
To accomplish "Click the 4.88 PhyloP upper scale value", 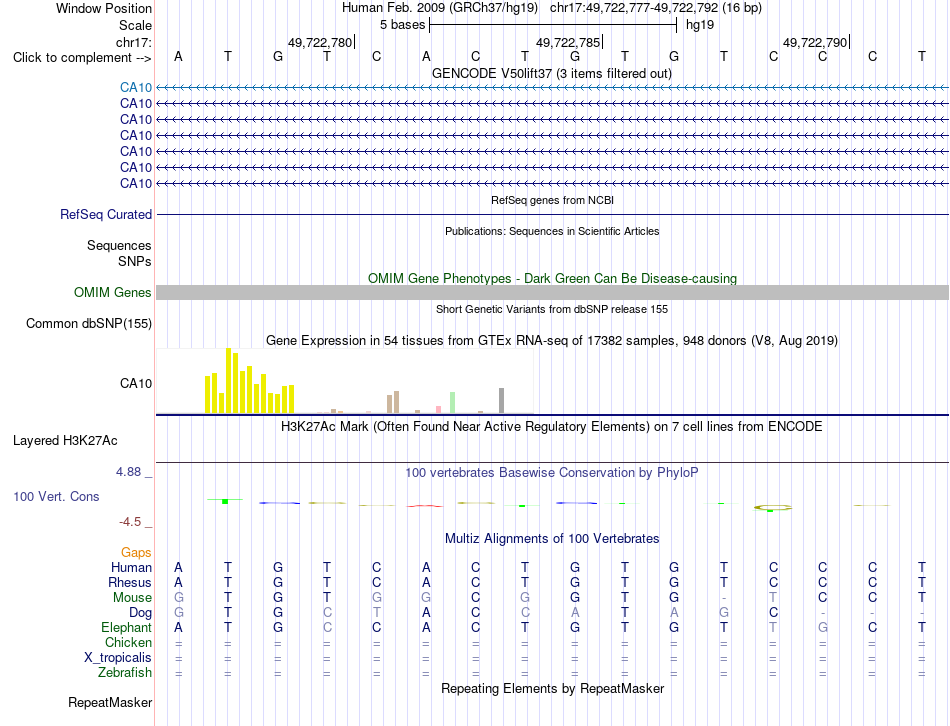I will (128, 471).
